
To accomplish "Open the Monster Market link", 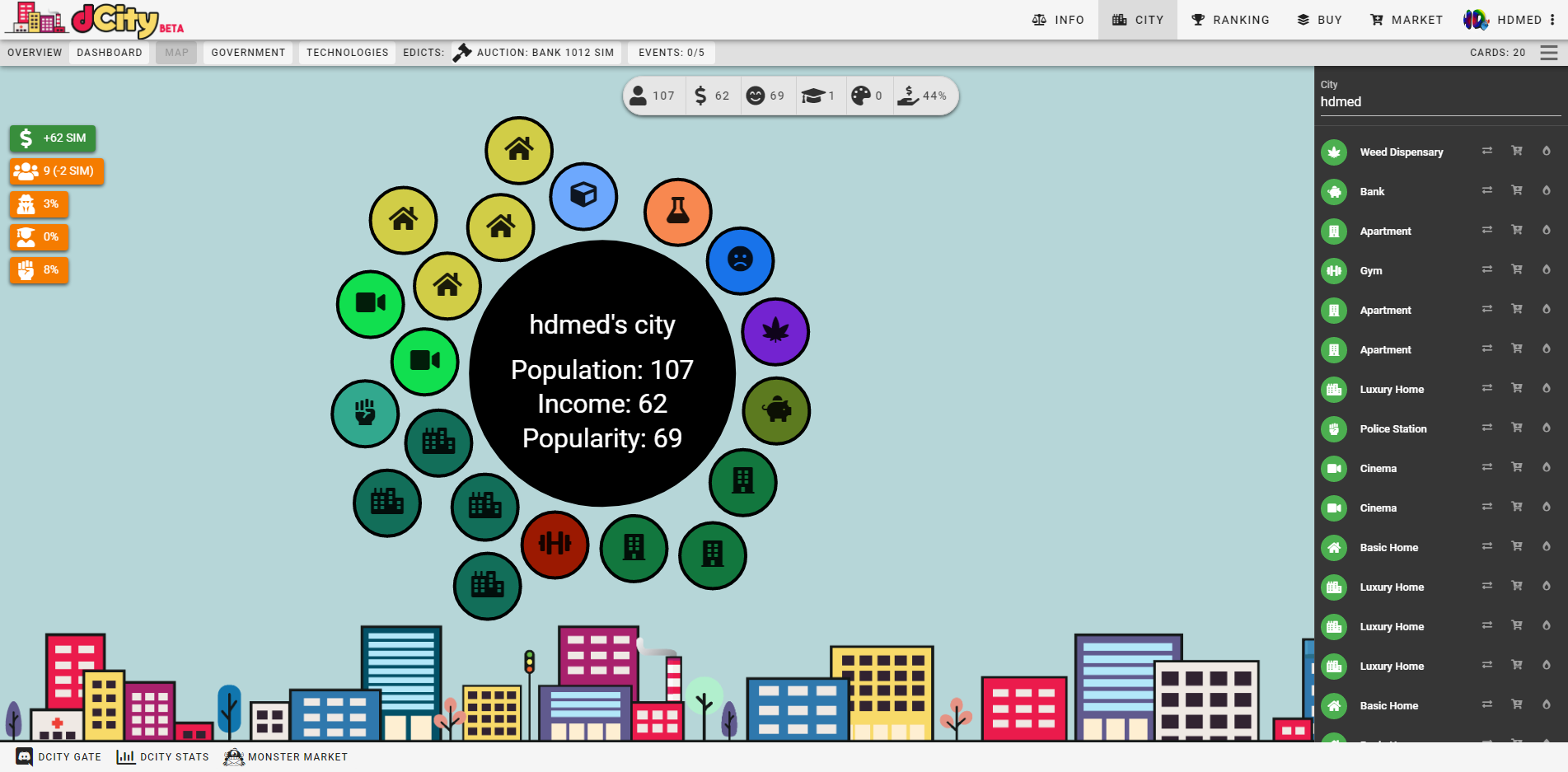I will [x=286, y=757].
